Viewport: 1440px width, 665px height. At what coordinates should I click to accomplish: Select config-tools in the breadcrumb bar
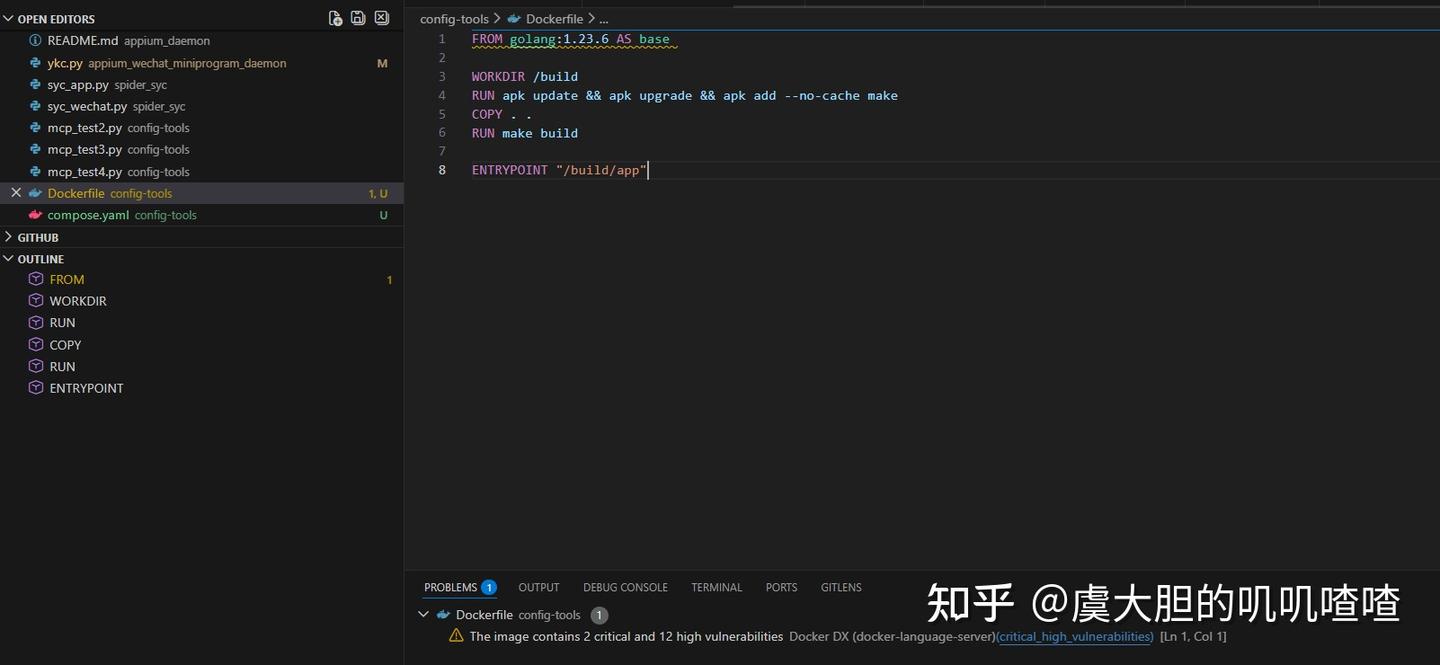click(x=454, y=18)
